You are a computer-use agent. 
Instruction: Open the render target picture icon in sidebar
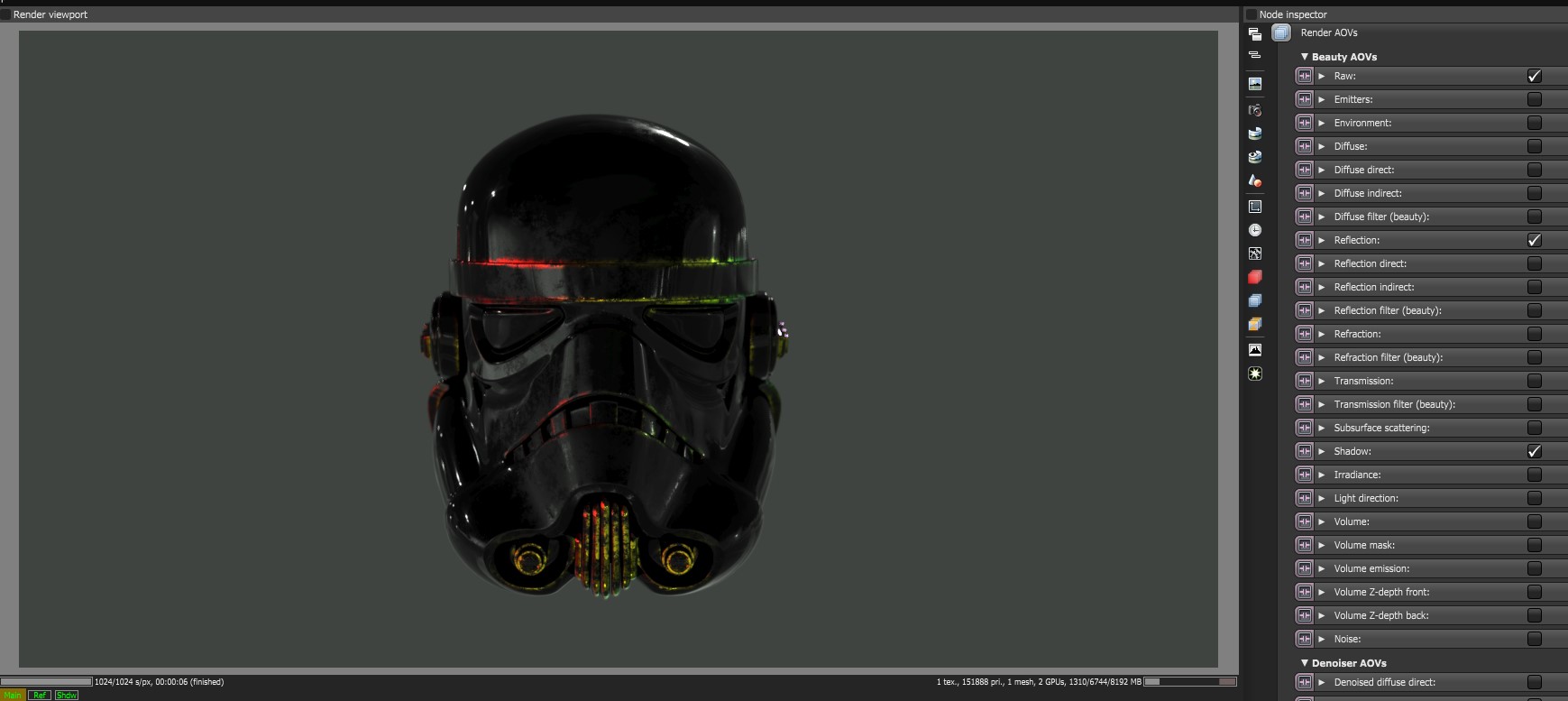pyautogui.click(x=1254, y=84)
